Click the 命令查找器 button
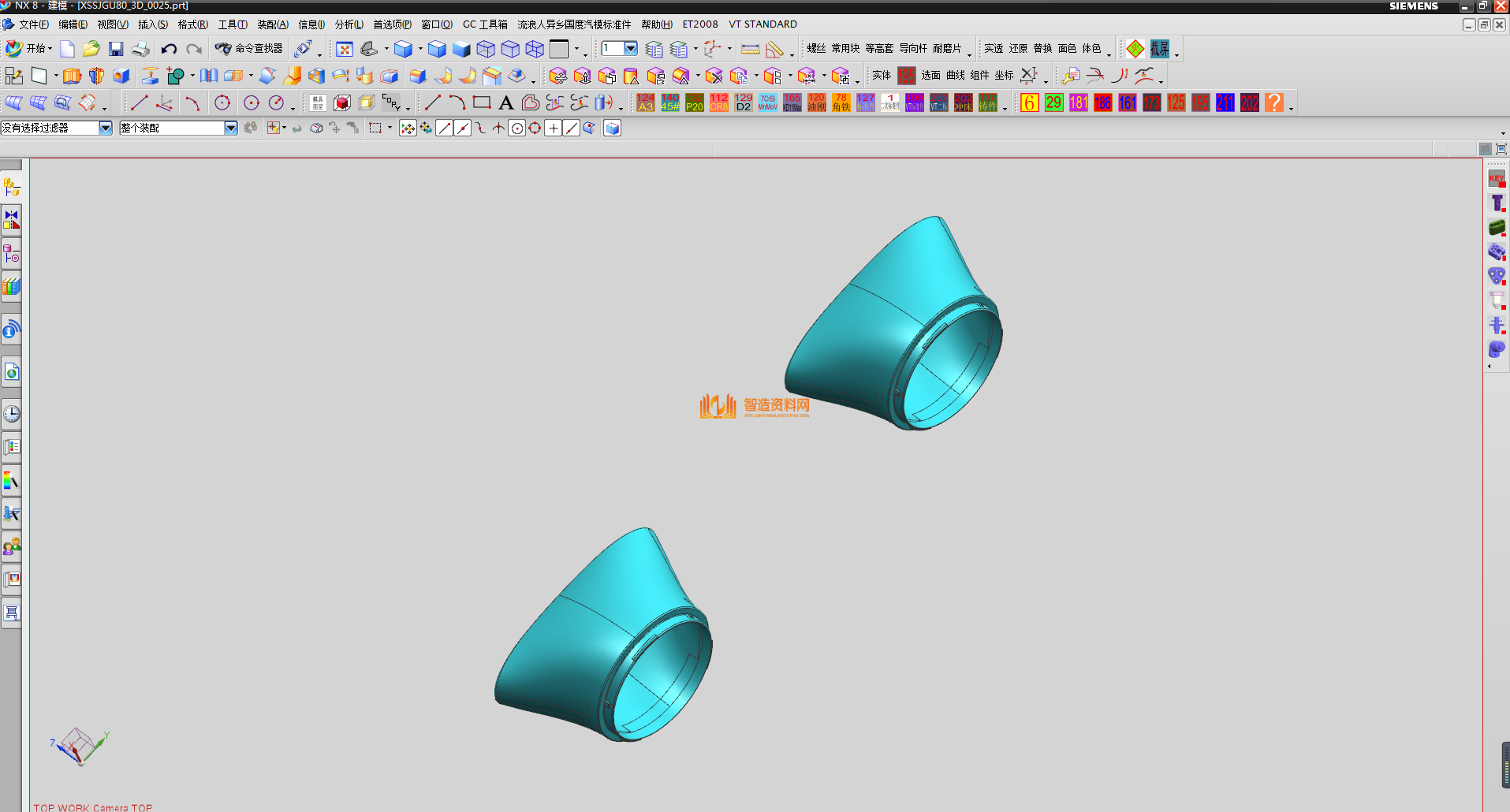 click(250, 49)
